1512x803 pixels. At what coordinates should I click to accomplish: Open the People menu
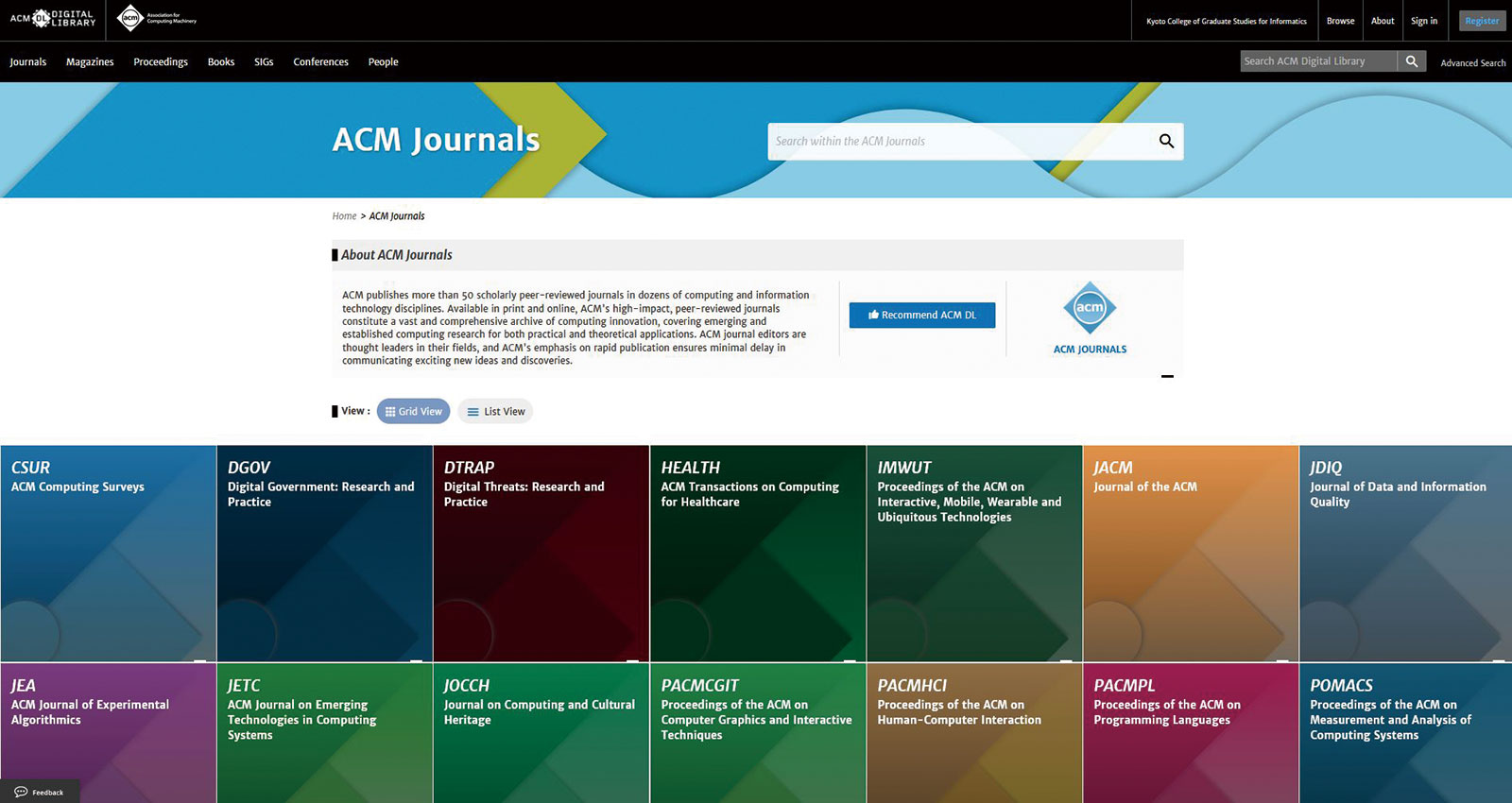point(383,62)
